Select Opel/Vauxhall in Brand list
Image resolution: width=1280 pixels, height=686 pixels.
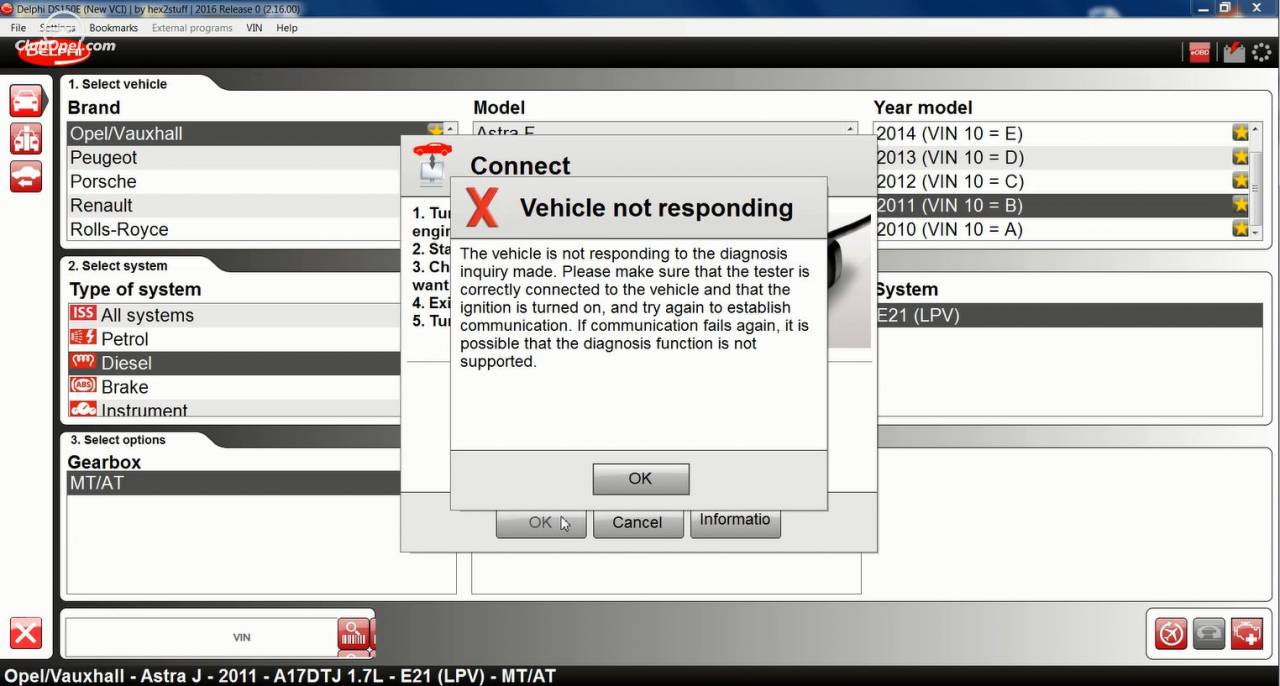[x=234, y=133]
